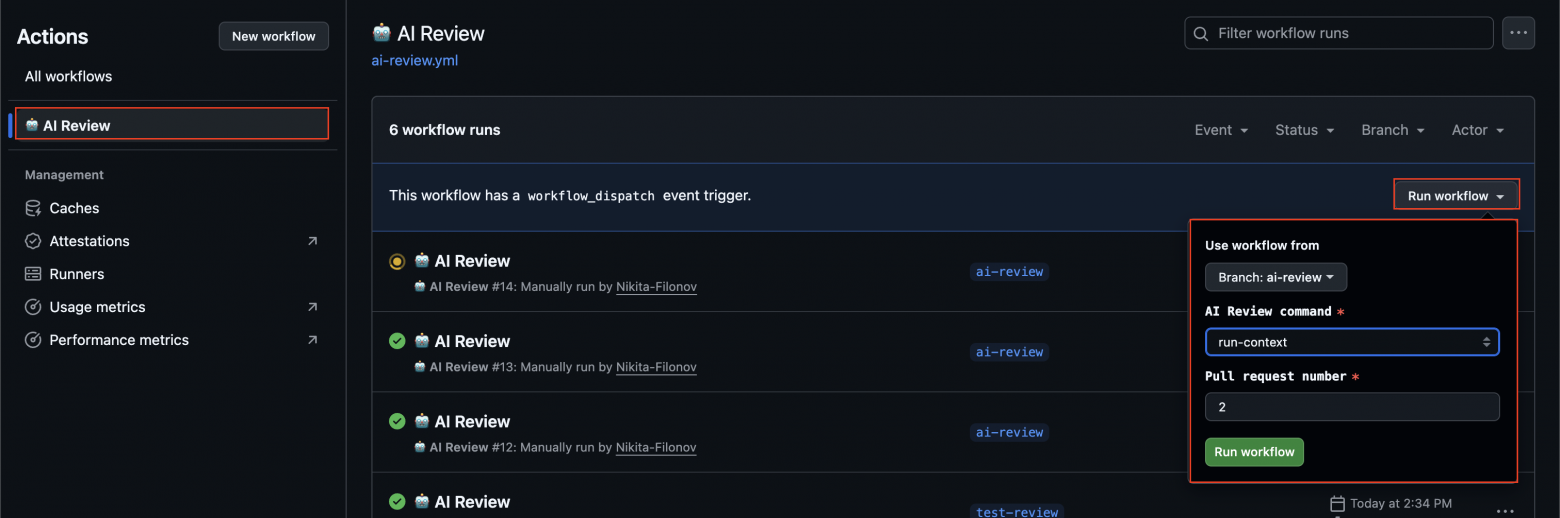Select the AI Review workflow in sidebar

pos(77,125)
